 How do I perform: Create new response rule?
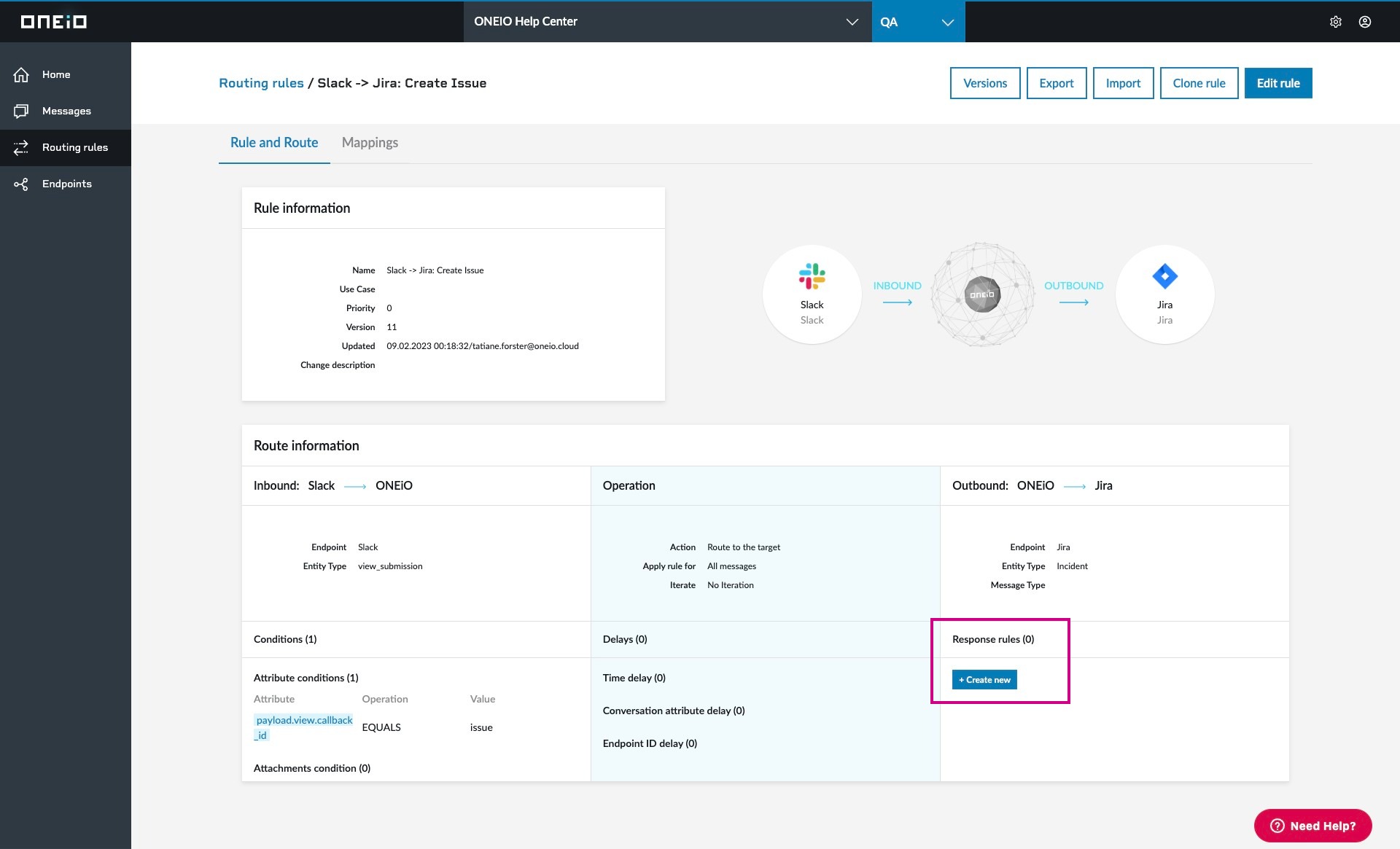pos(984,680)
